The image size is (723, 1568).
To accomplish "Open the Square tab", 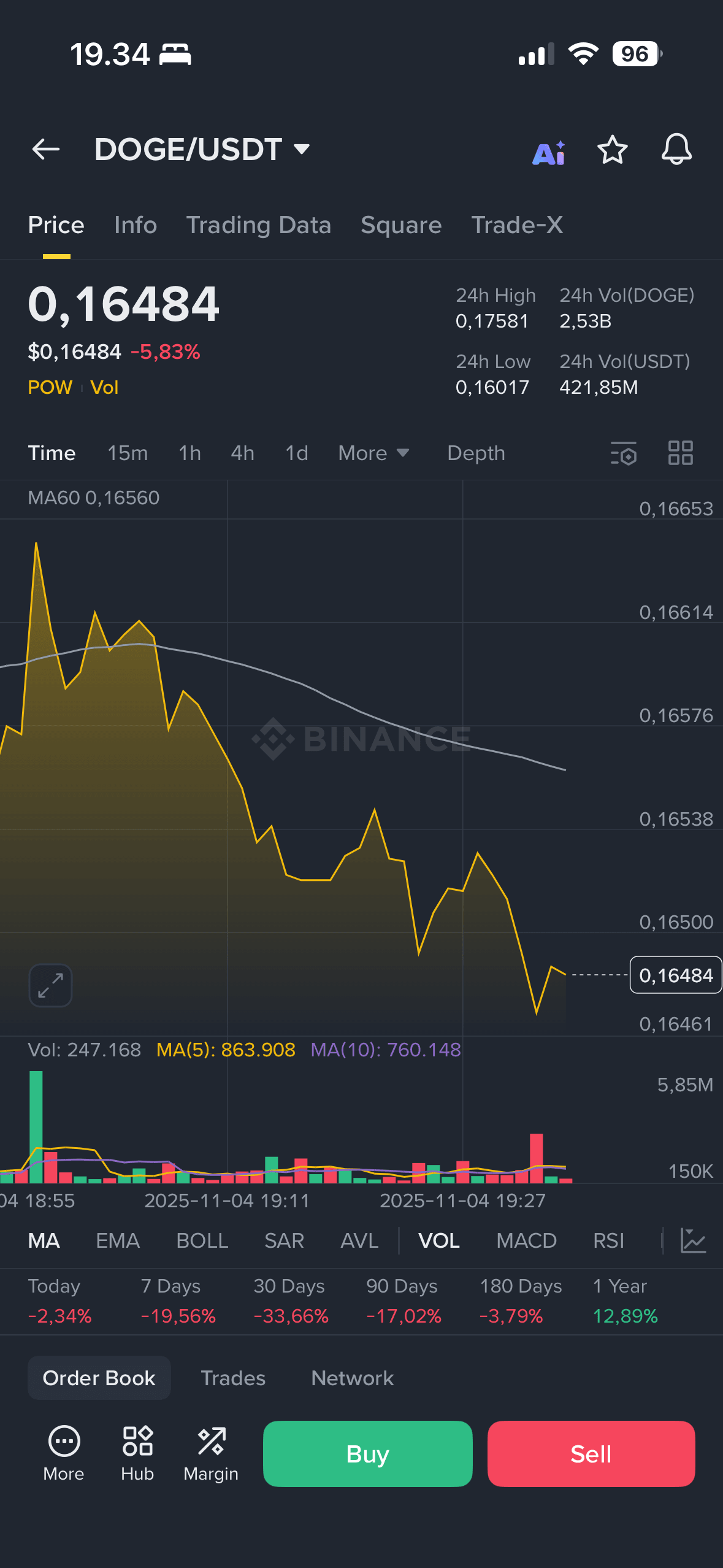I will click(x=401, y=225).
